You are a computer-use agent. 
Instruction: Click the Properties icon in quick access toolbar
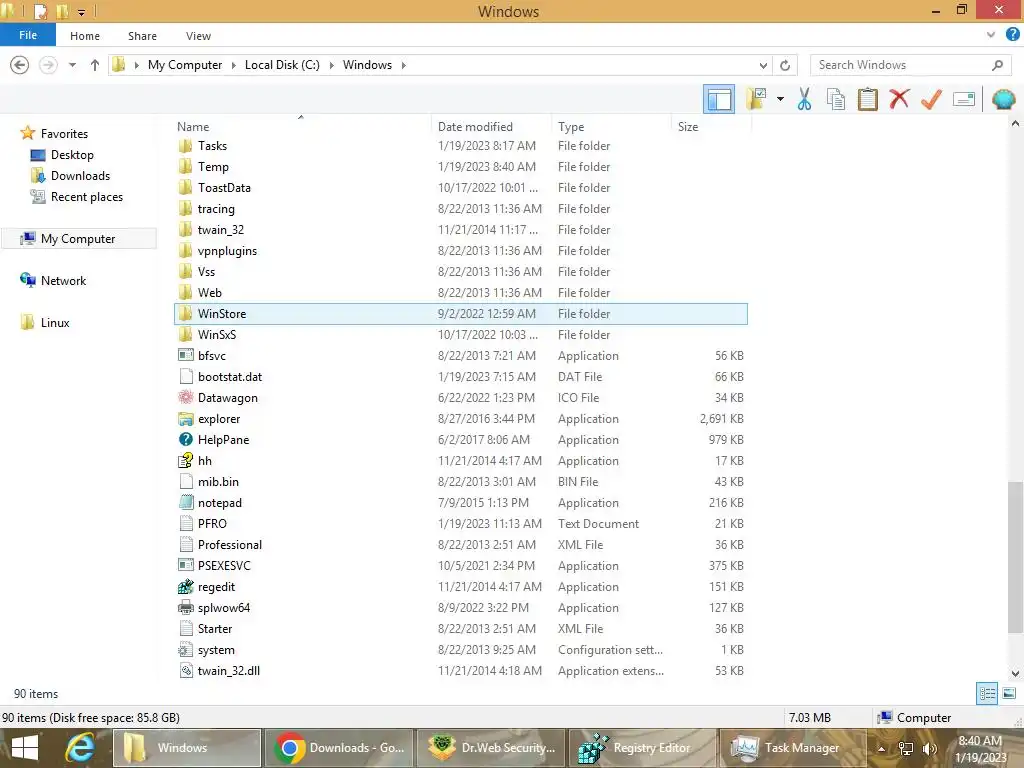point(40,11)
